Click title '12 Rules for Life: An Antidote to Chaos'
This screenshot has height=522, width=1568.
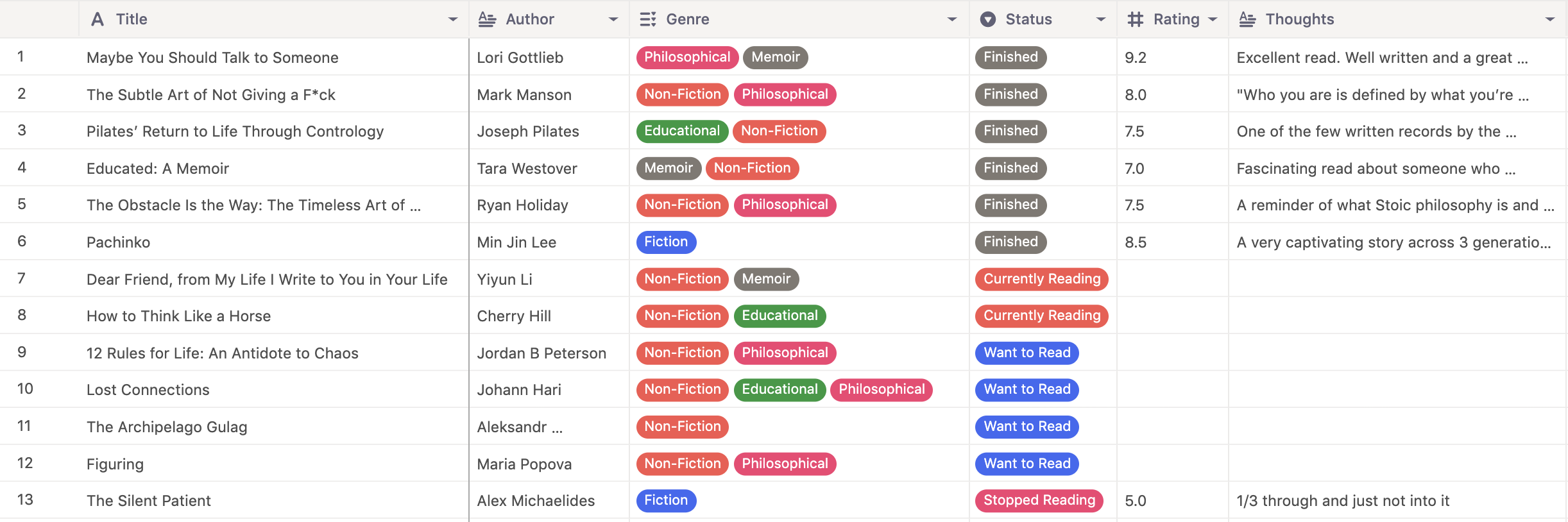pos(223,353)
